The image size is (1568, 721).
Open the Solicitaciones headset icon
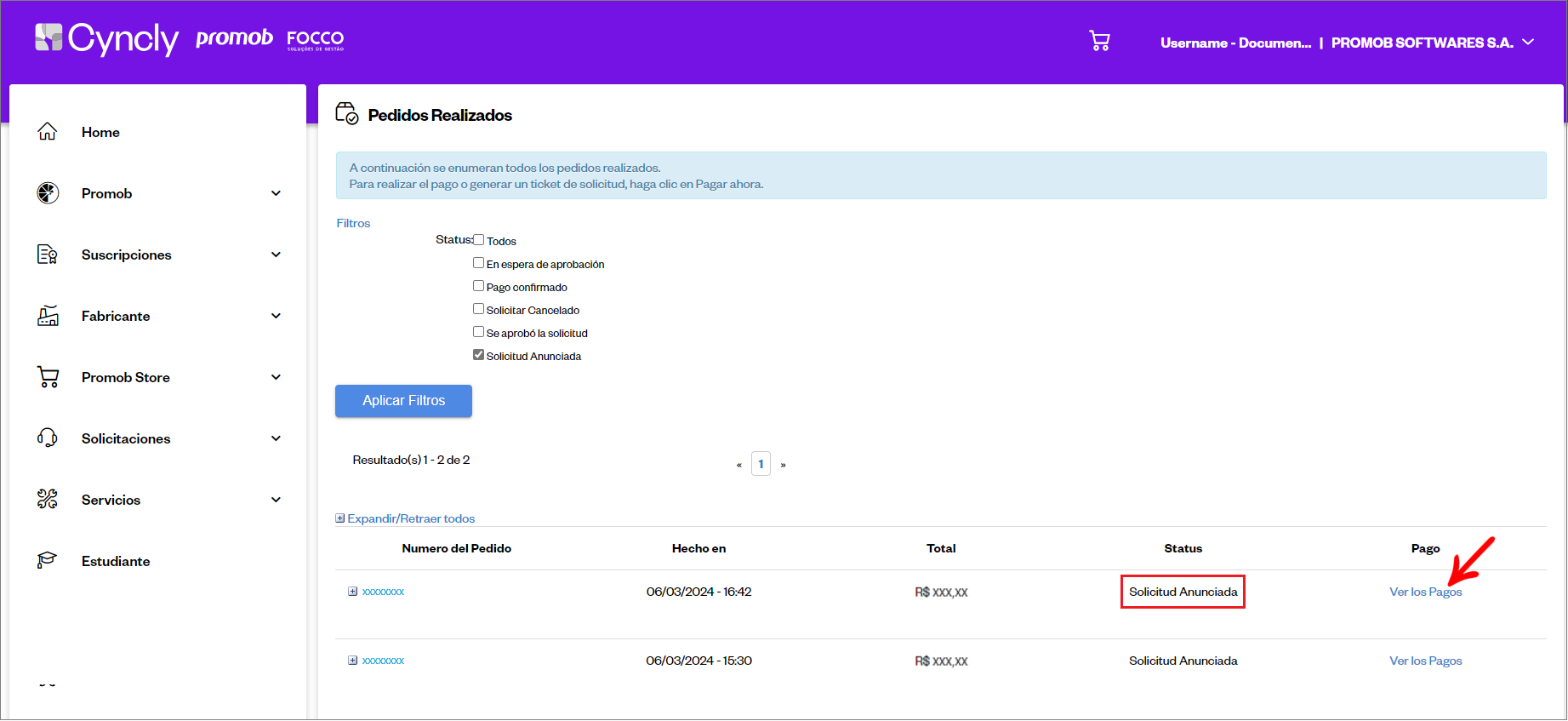coord(48,438)
